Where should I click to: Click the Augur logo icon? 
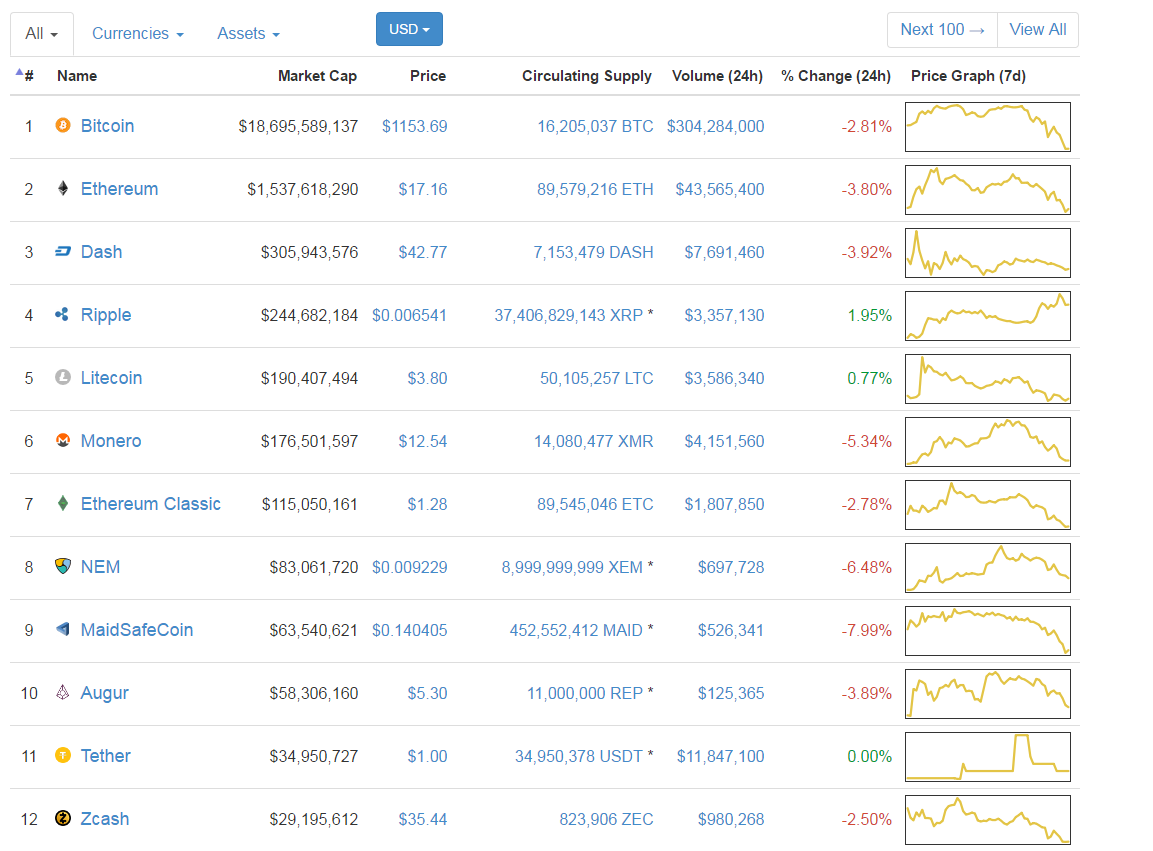pos(63,692)
